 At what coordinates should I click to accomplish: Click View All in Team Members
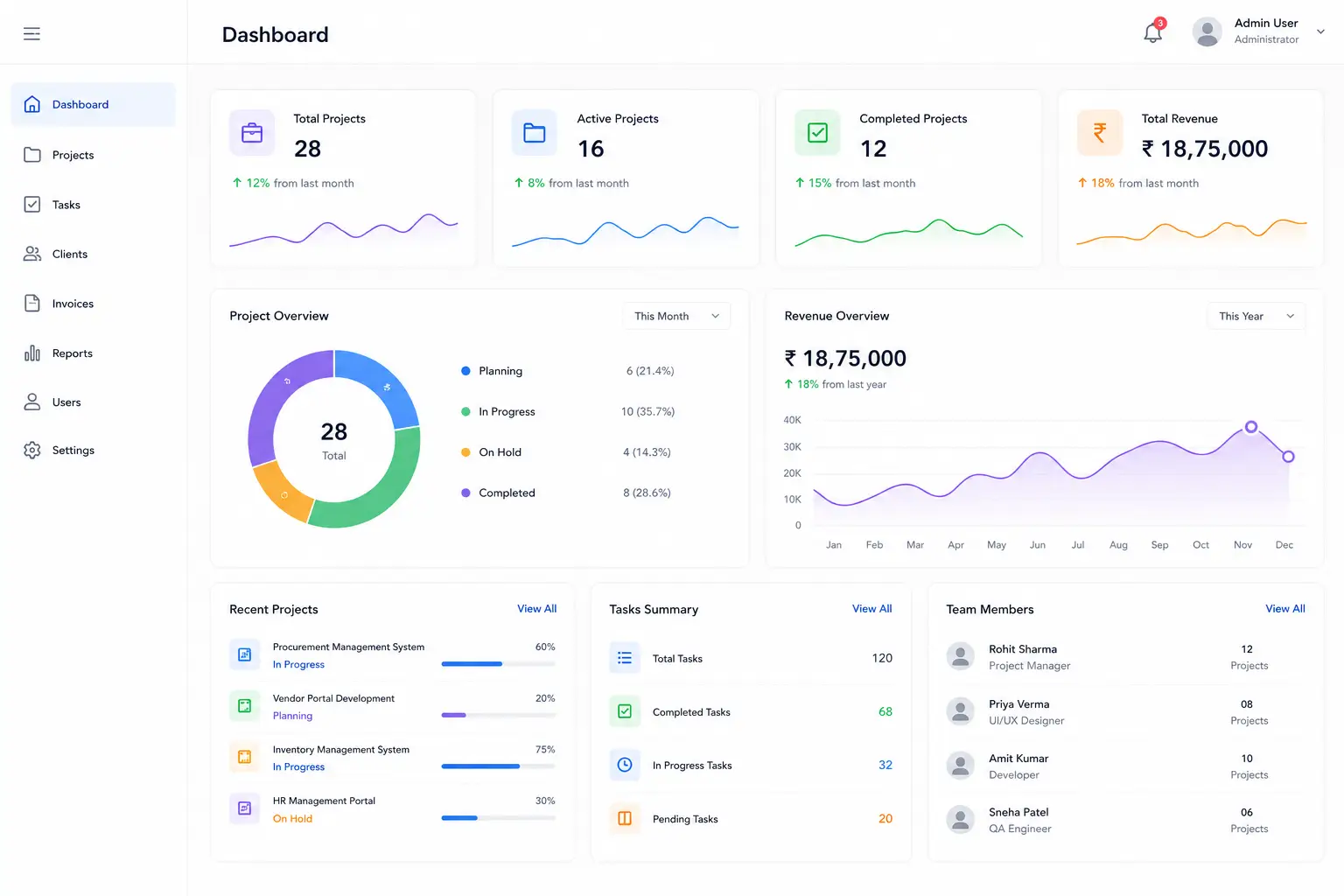click(x=1284, y=609)
